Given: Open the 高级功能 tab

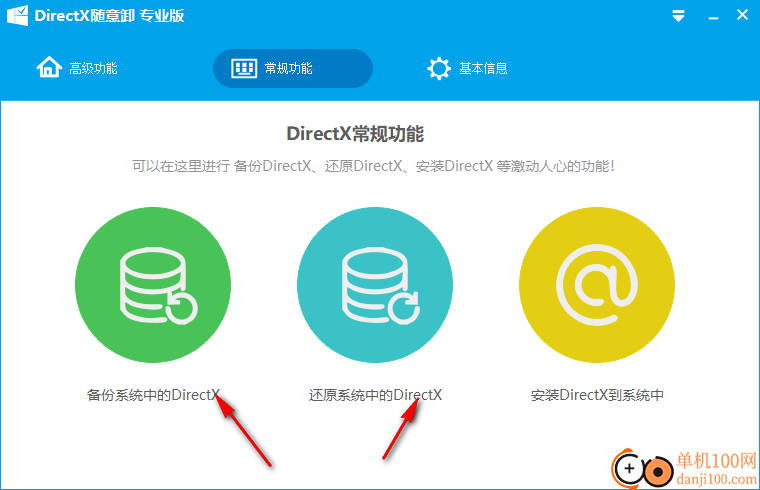Looking at the screenshot, I should point(78,68).
